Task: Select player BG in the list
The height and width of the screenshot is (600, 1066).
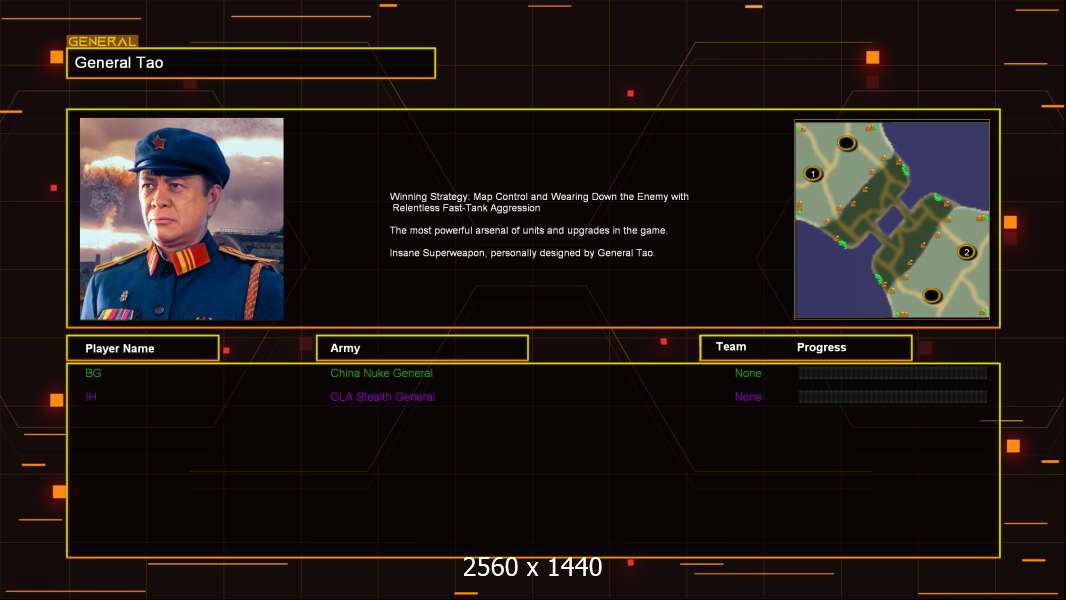Action: click(93, 373)
